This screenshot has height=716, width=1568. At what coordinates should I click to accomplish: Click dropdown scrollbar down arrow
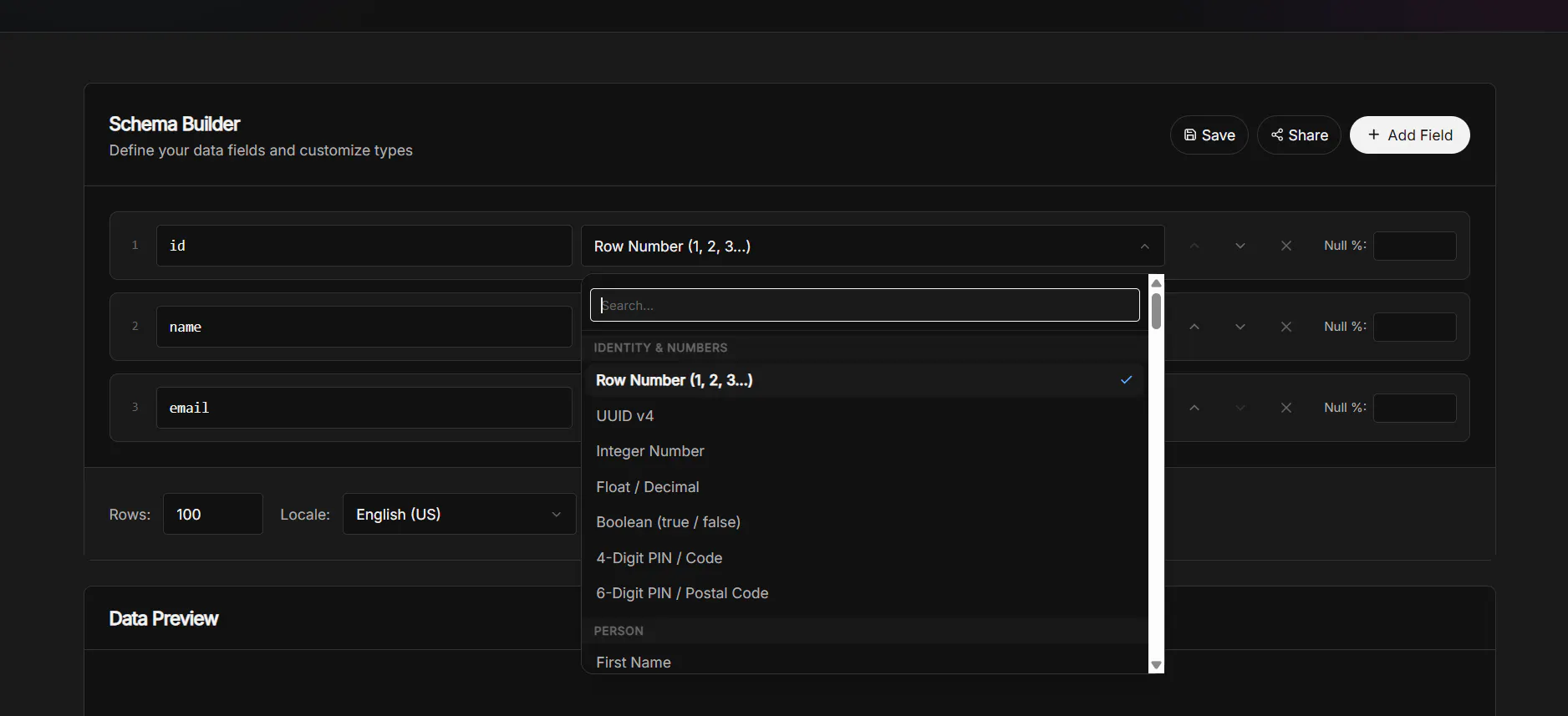pyautogui.click(x=1157, y=665)
